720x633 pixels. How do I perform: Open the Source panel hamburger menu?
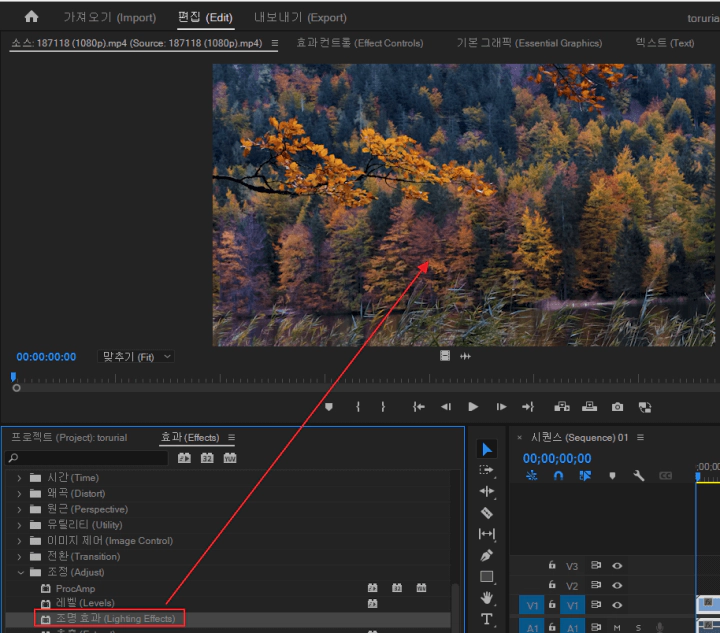(x=275, y=43)
